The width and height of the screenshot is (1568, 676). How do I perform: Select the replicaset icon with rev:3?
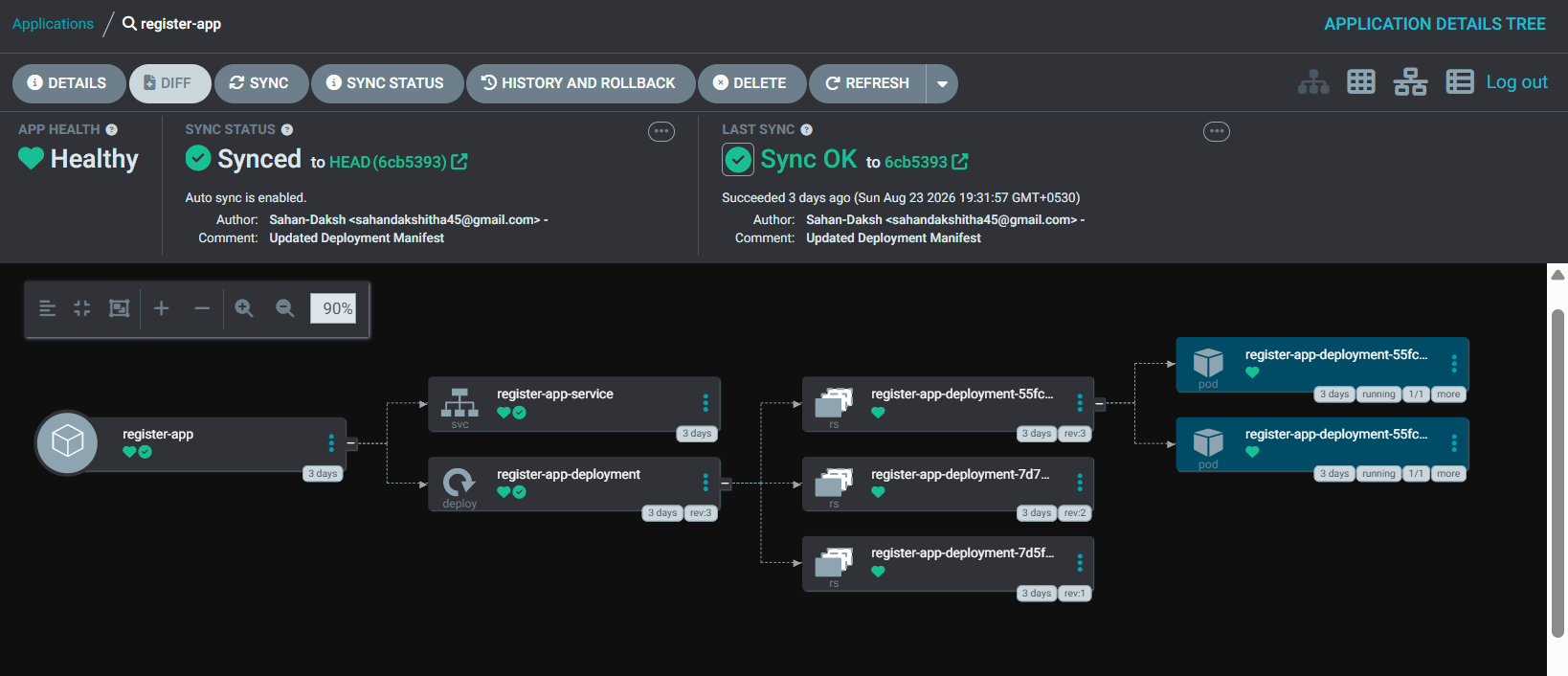coord(834,402)
